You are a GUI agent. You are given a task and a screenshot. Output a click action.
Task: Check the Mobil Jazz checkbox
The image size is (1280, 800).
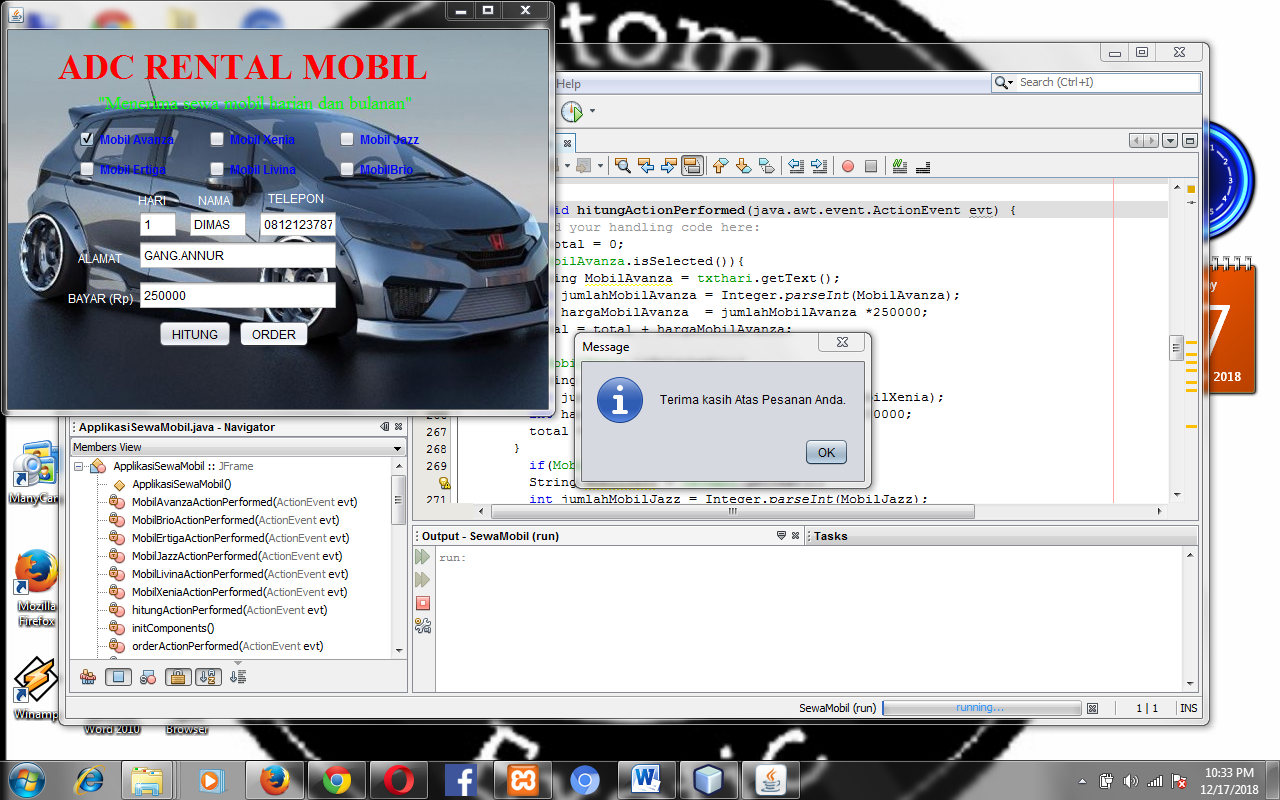(x=347, y=139)
